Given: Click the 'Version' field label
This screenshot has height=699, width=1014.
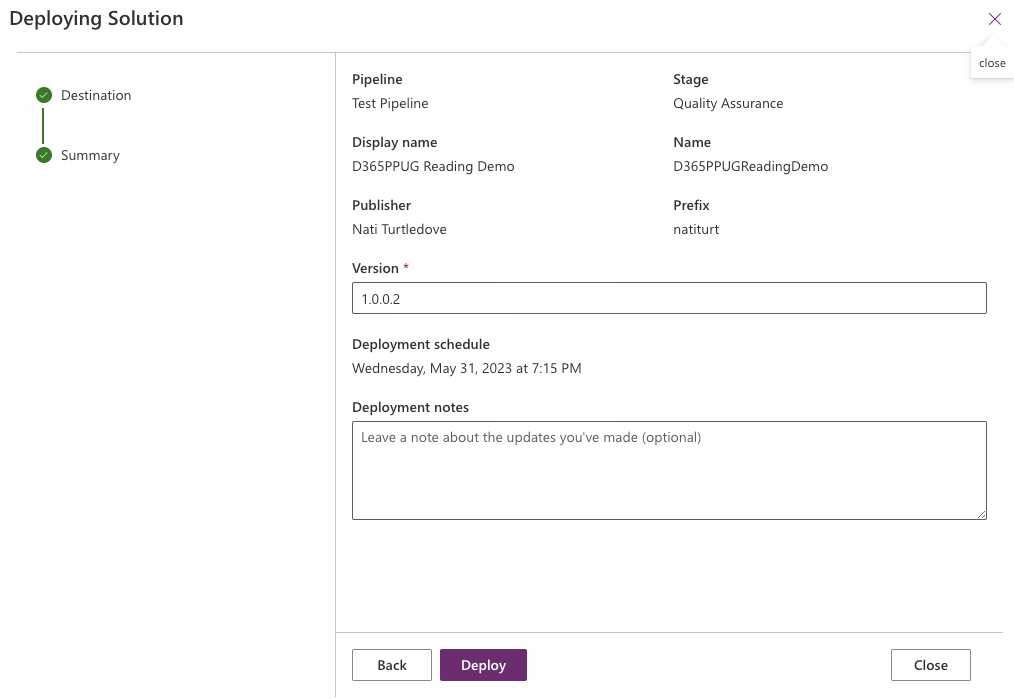Looking at the screenshot, I should click(375, 268).
